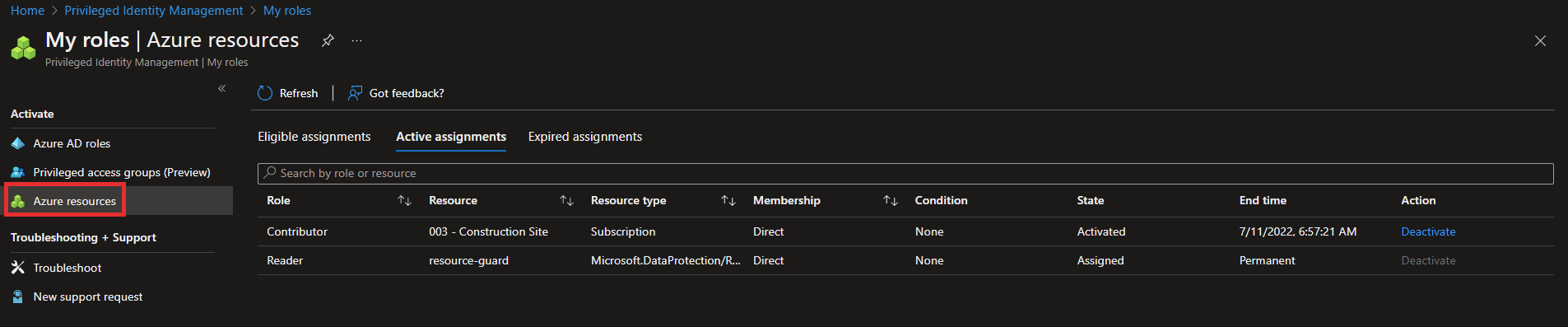Screen dimensions: 1568x327
Task: Click the Troubleshoot wrench icon
Action: [x=18, y=268]
